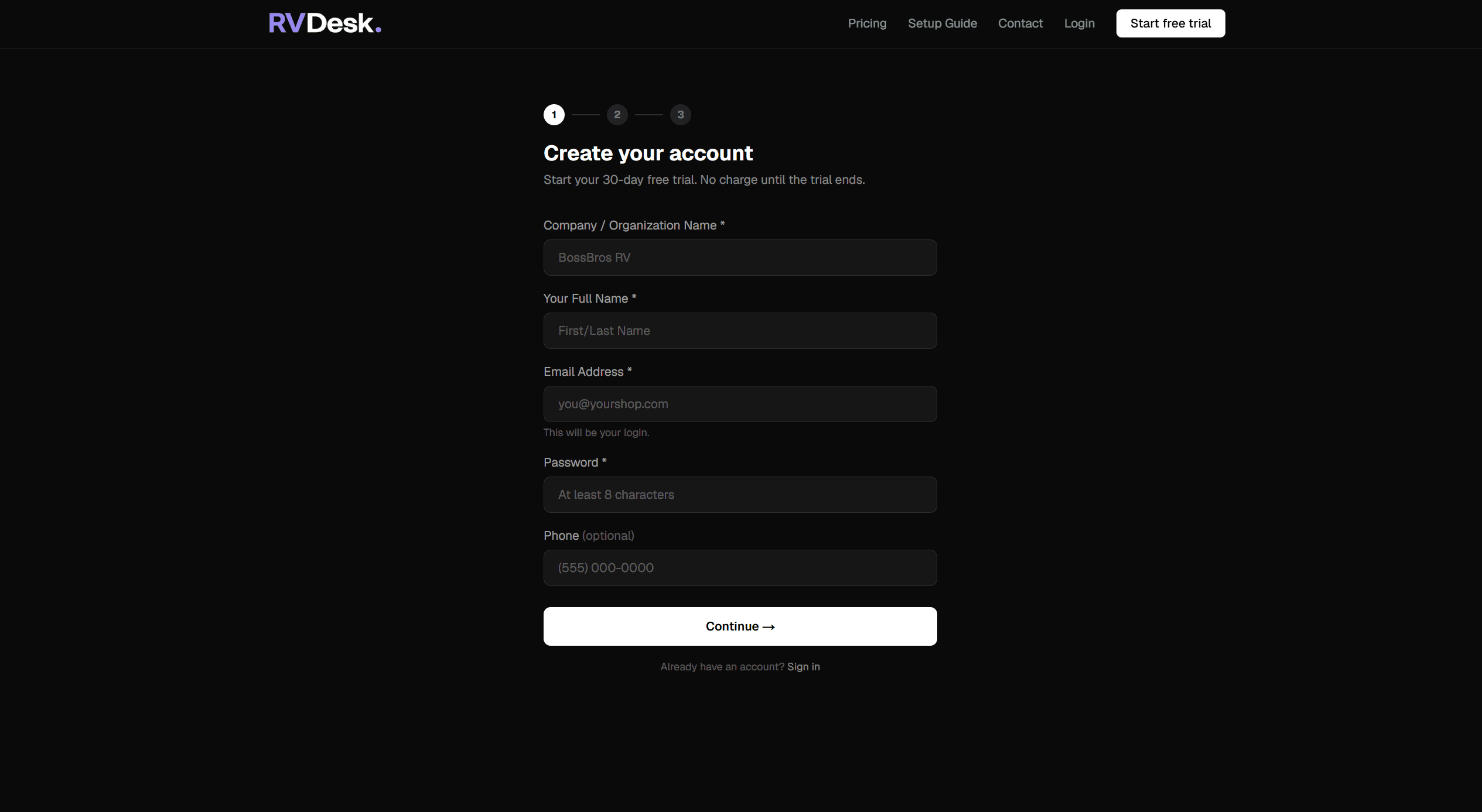Focus the Company / Organization Name field
The height and width of the screenshot is (812, 1482).
pyautogui.click(x=740, y=258)
